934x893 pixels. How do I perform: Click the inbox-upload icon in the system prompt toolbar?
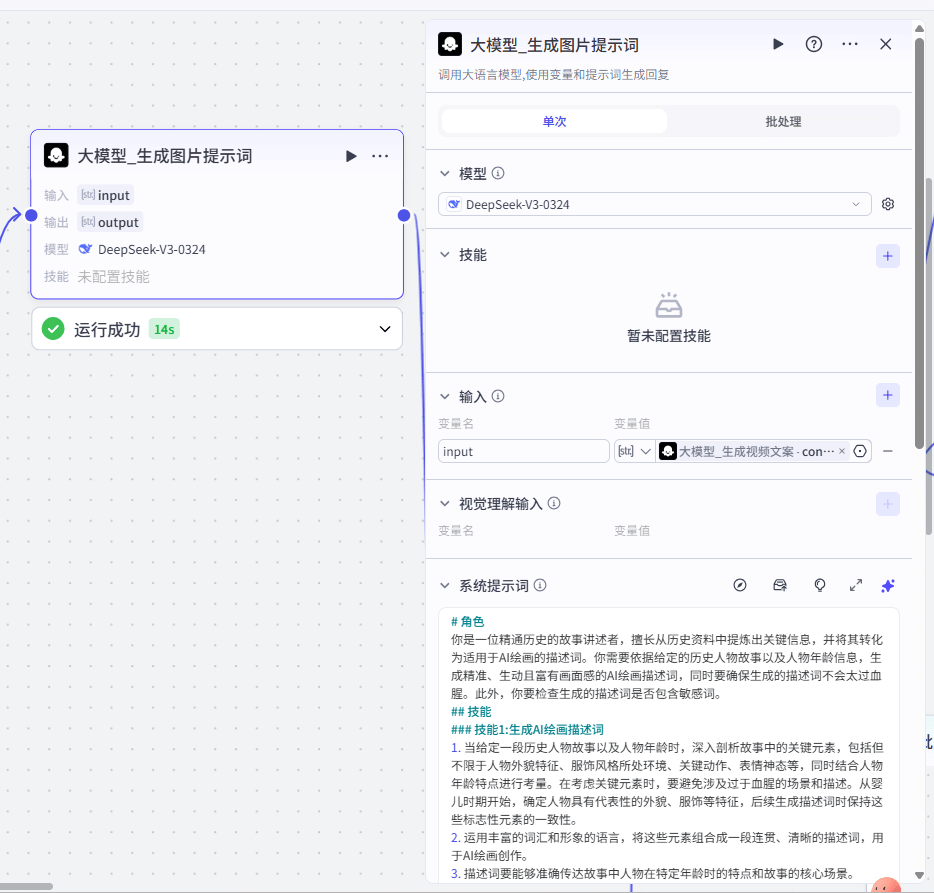tap(780, 585)
